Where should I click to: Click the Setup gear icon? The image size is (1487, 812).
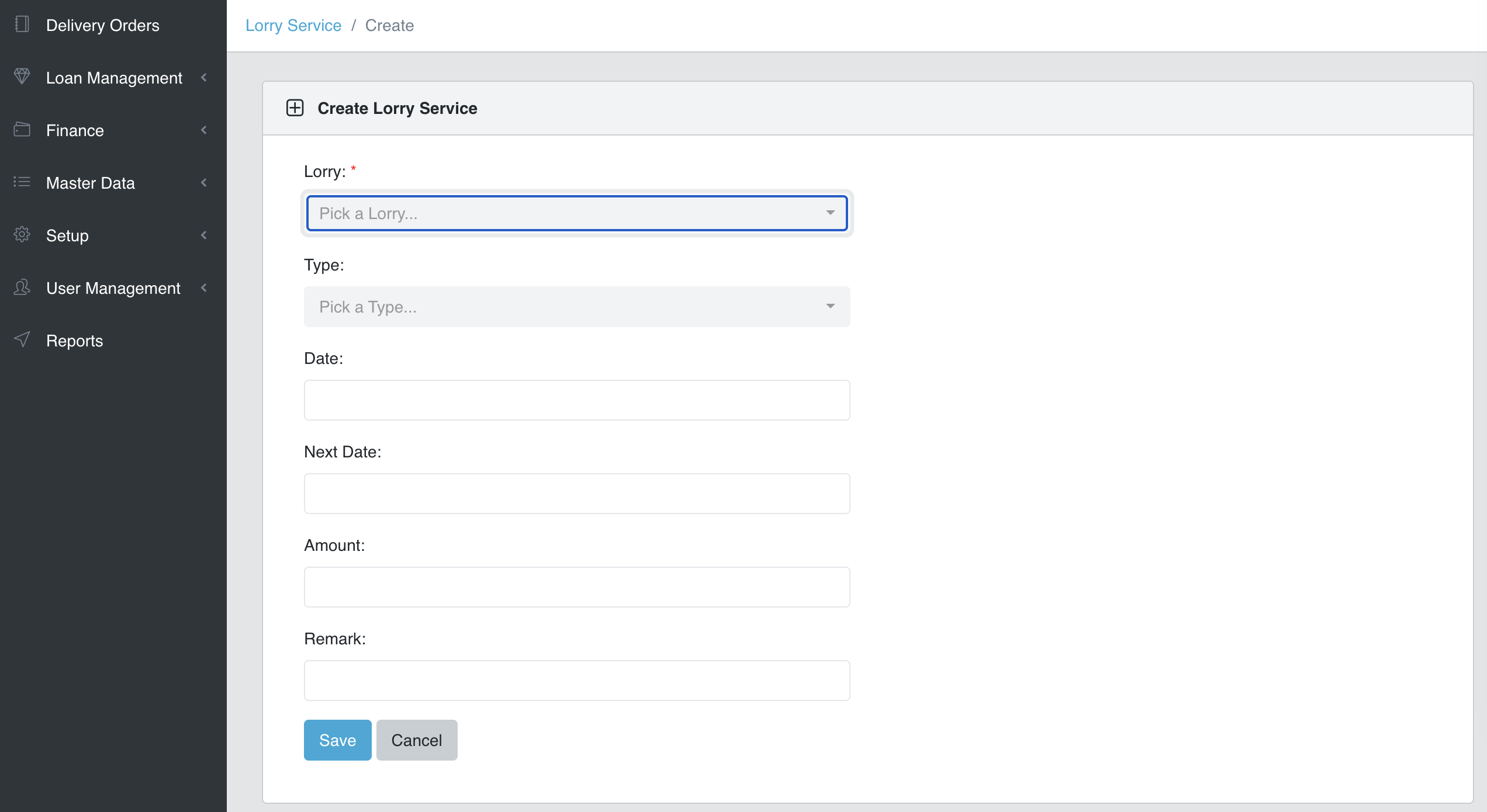(22, 234)
